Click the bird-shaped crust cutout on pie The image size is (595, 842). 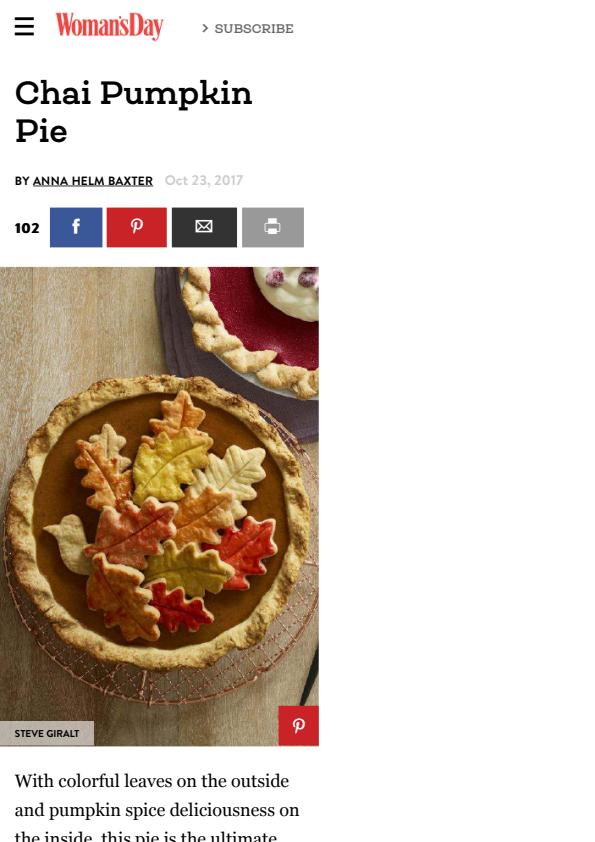[x=67, y=541]
